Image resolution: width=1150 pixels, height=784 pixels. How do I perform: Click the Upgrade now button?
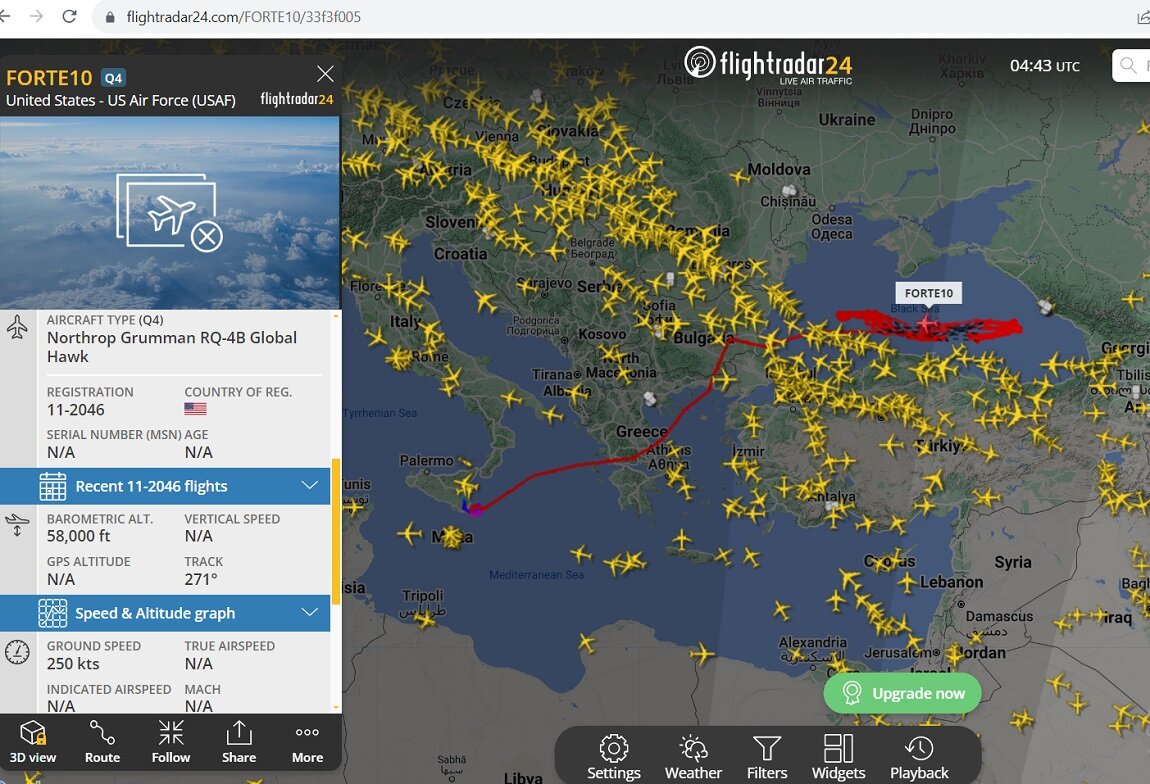click(x=903, y=693)
